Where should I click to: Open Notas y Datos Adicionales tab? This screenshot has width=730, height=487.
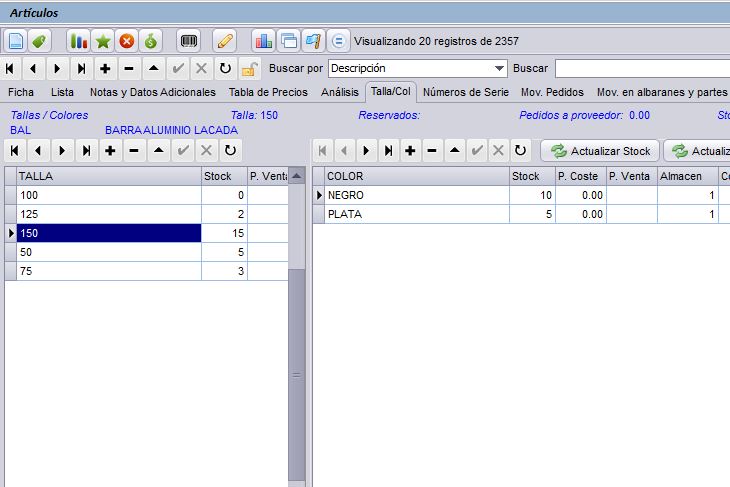tap(153, 92)
